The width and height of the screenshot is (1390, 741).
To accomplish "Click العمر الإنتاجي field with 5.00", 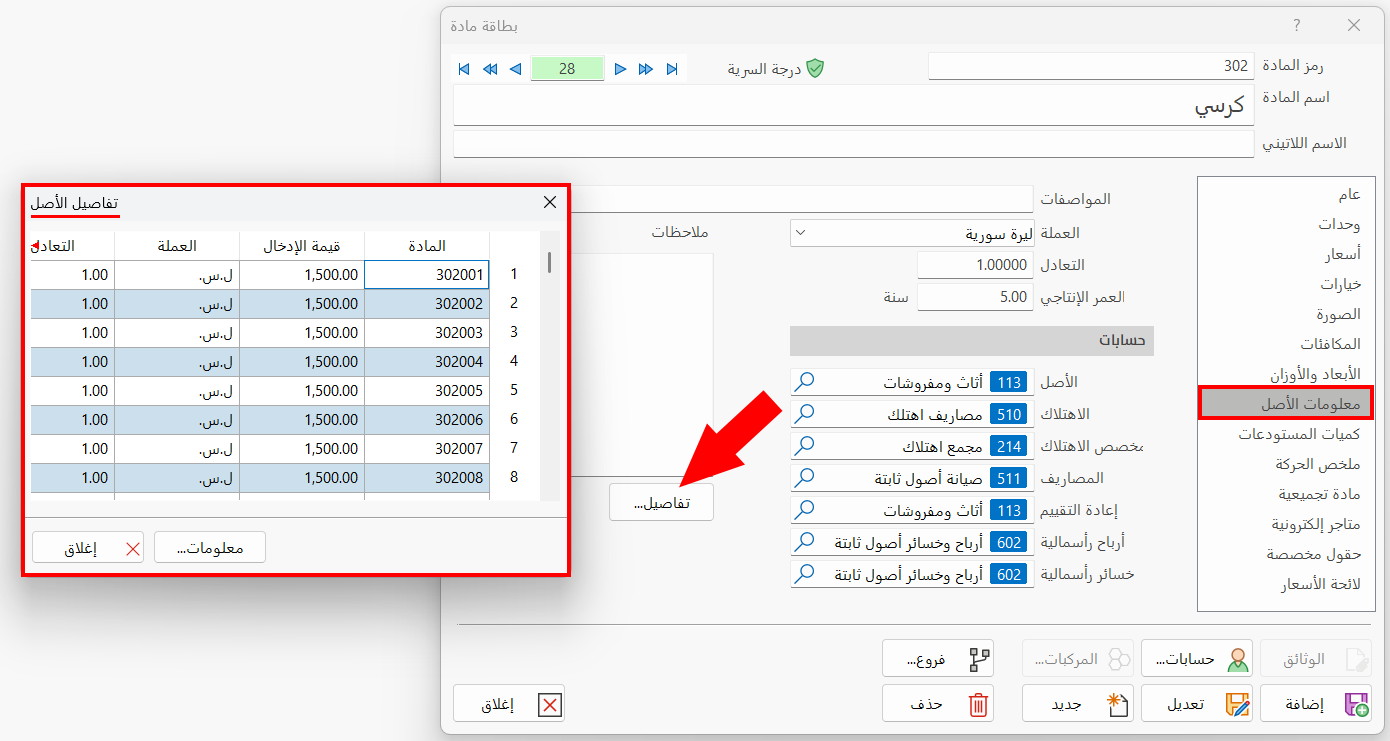I will click(975, 297).
